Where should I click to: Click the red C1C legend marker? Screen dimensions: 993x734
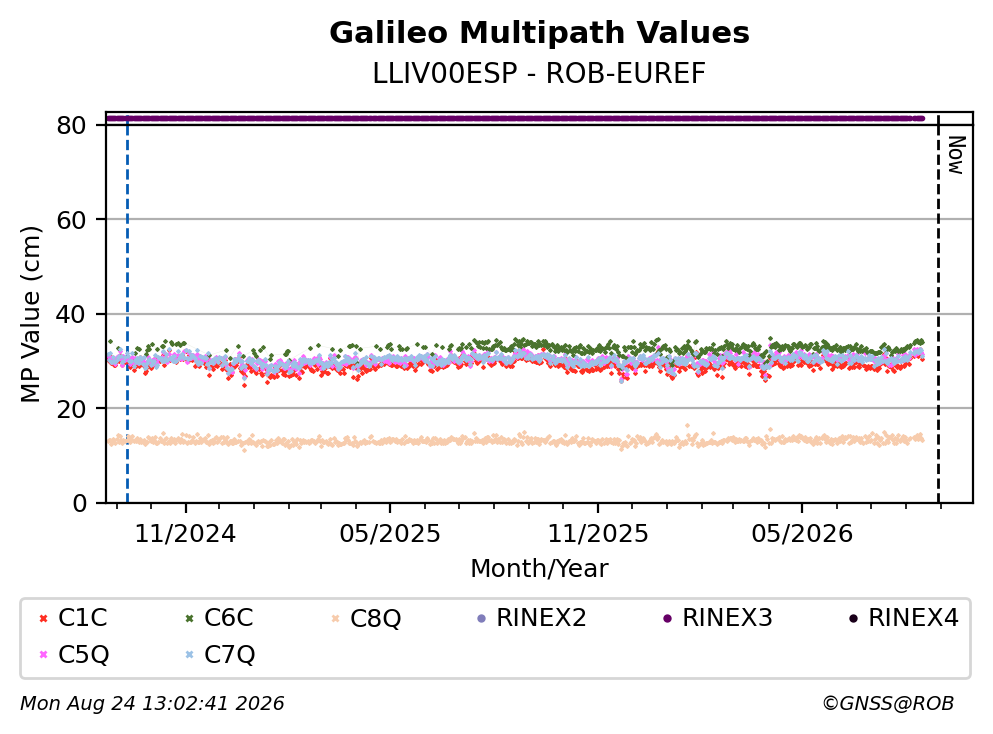pos(44,618)
